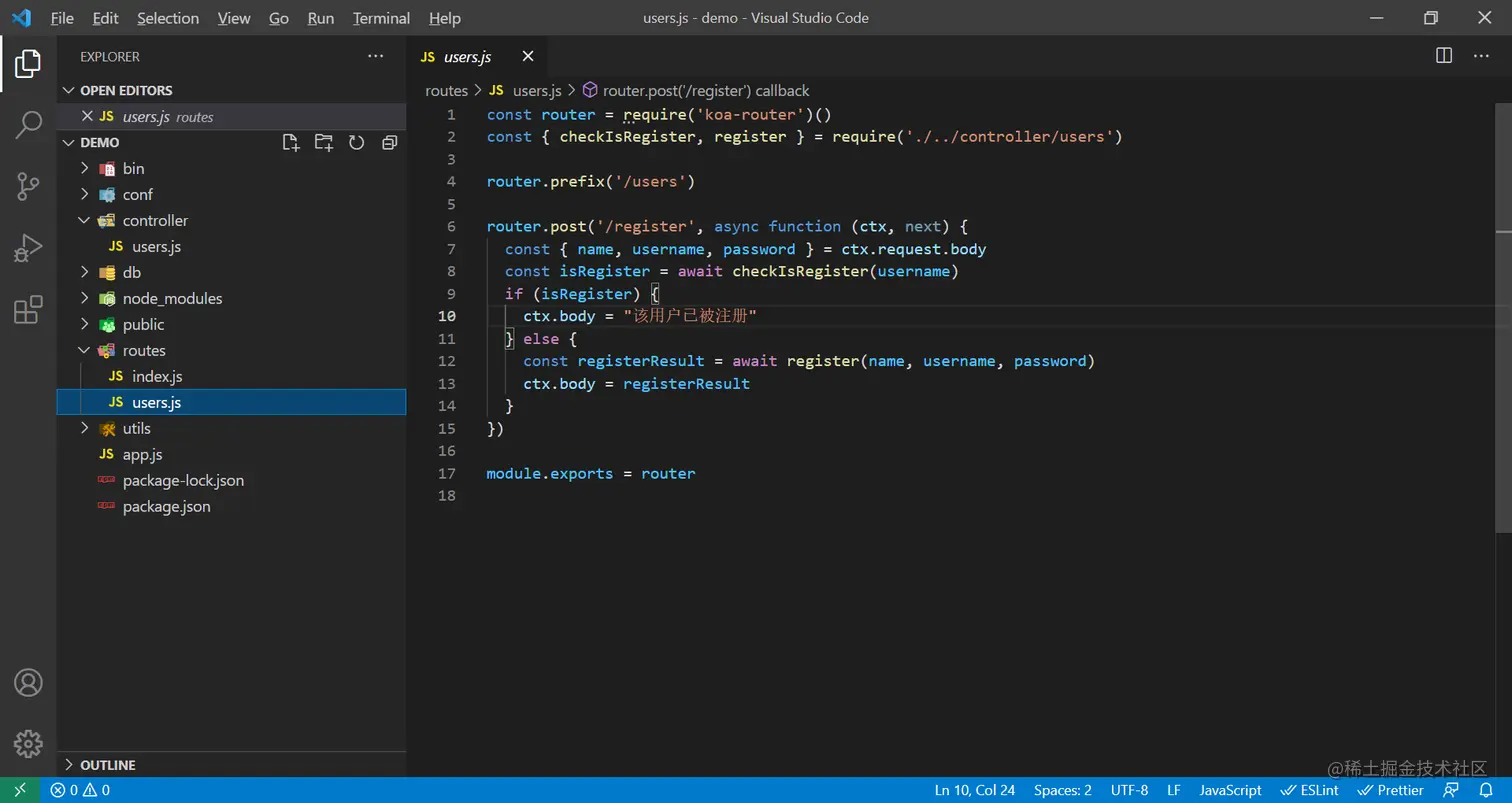This screenshot has height=803, width=1512.
Task: Open the Go menu
Action: 279,18
